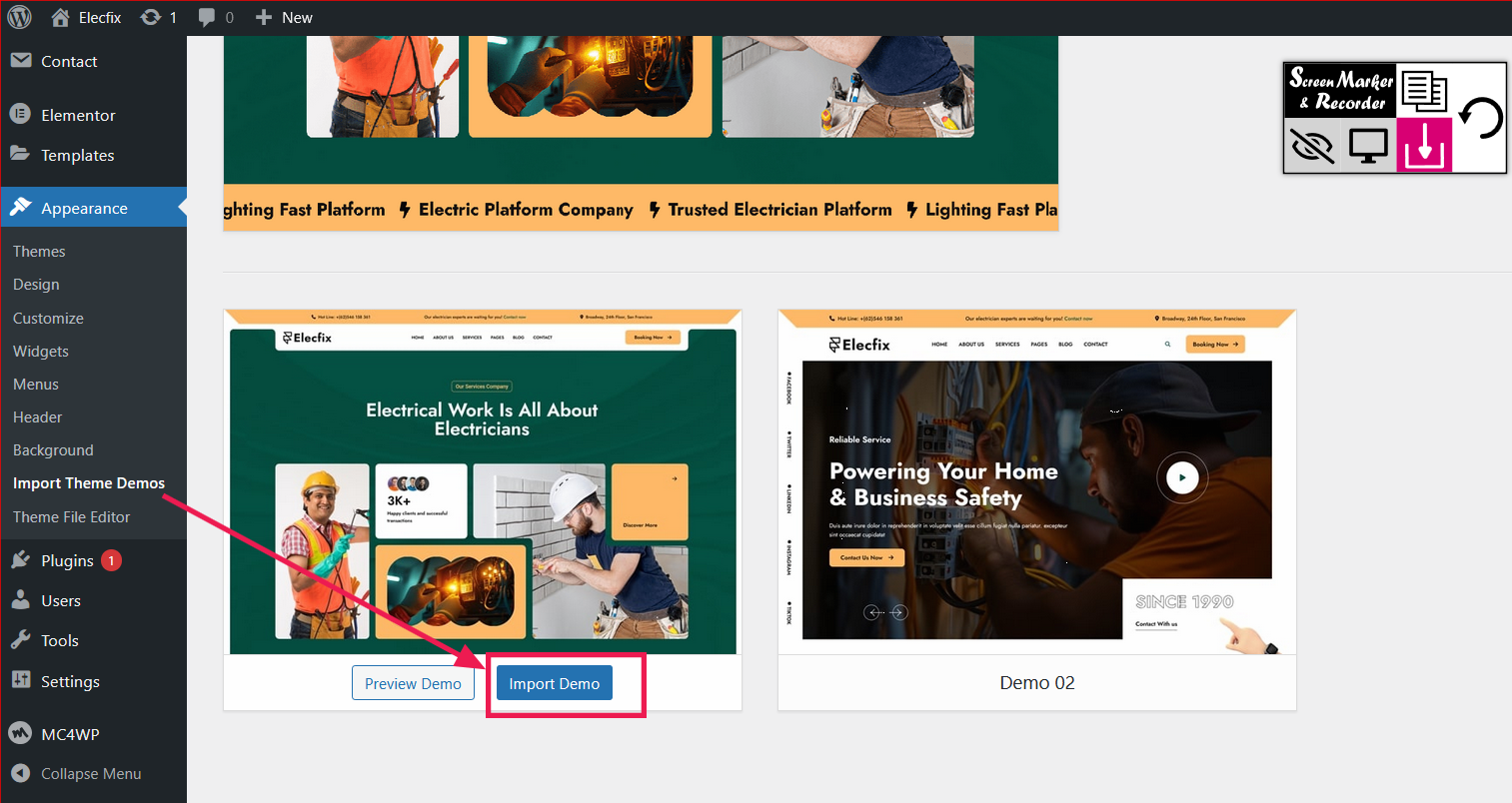This screenshot has width=1512, height=803.
Task: Select the Demo 02 thumbnail
Action: point(1037,482)
